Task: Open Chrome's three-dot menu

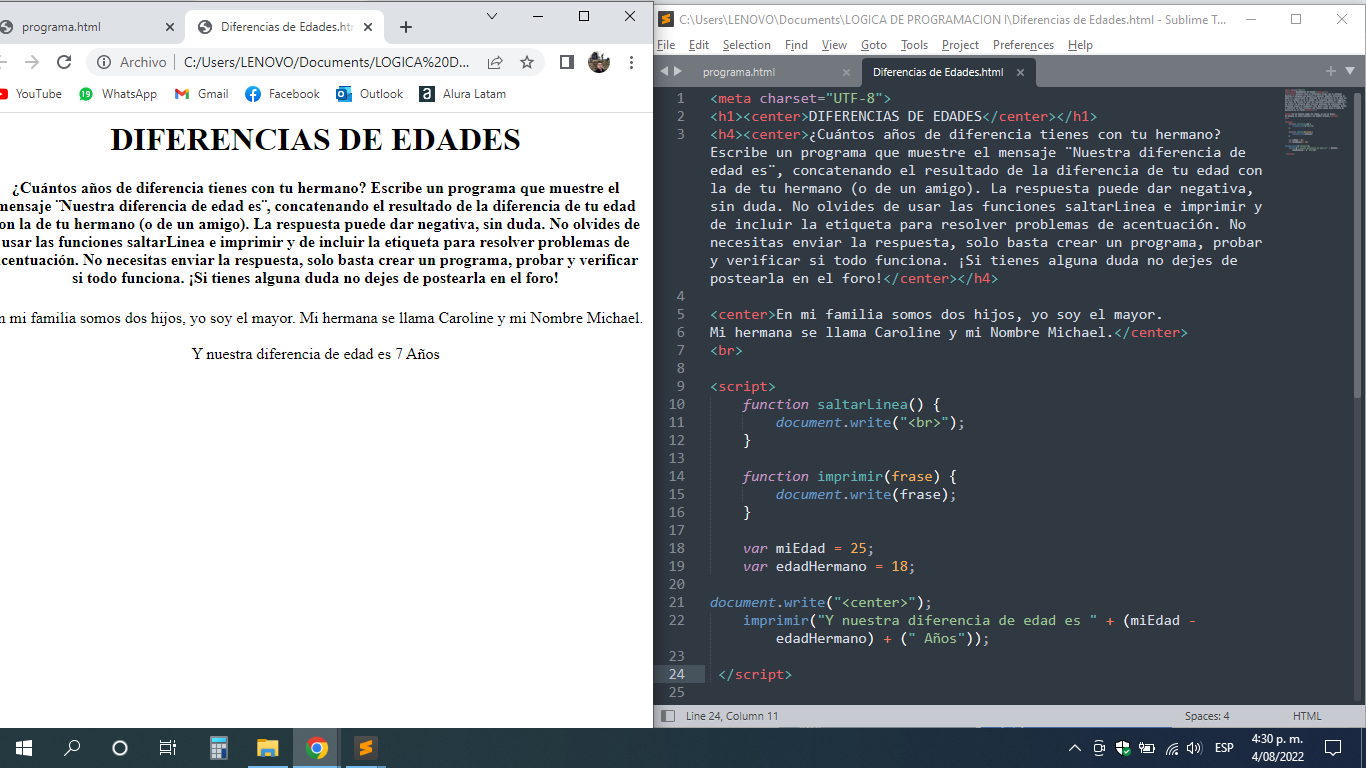Action: pyautogui.click(x=631, y=62)
